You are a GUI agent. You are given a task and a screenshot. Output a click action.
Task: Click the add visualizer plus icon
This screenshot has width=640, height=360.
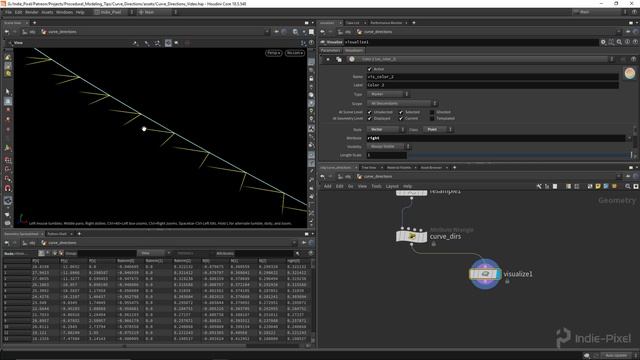coord(328,60)
